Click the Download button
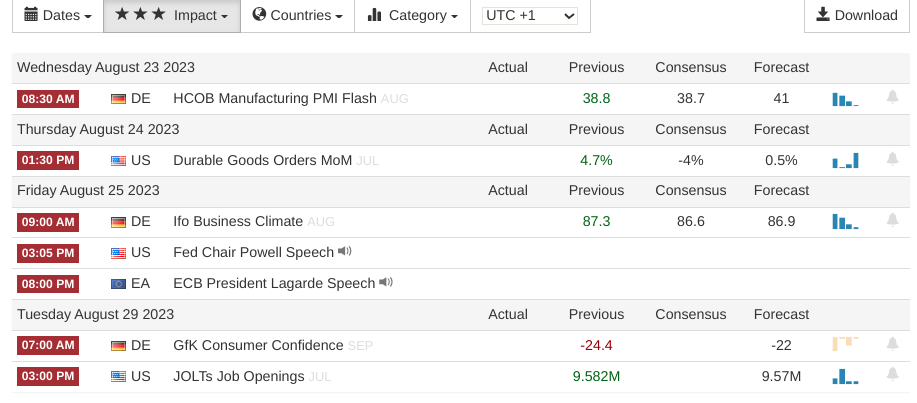917x403 pixels. pos(857,15)
